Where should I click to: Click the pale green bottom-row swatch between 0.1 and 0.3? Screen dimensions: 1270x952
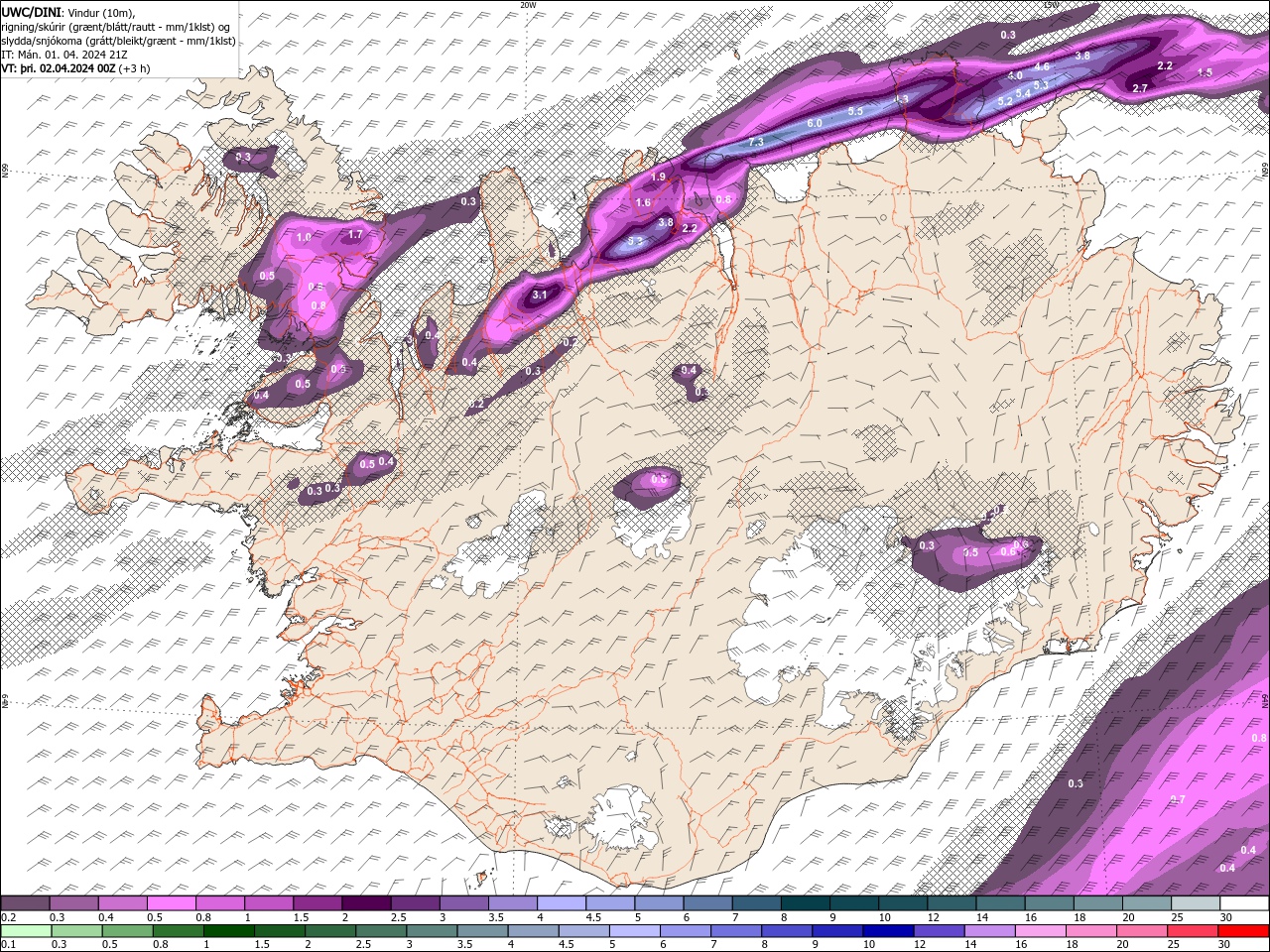26,931
